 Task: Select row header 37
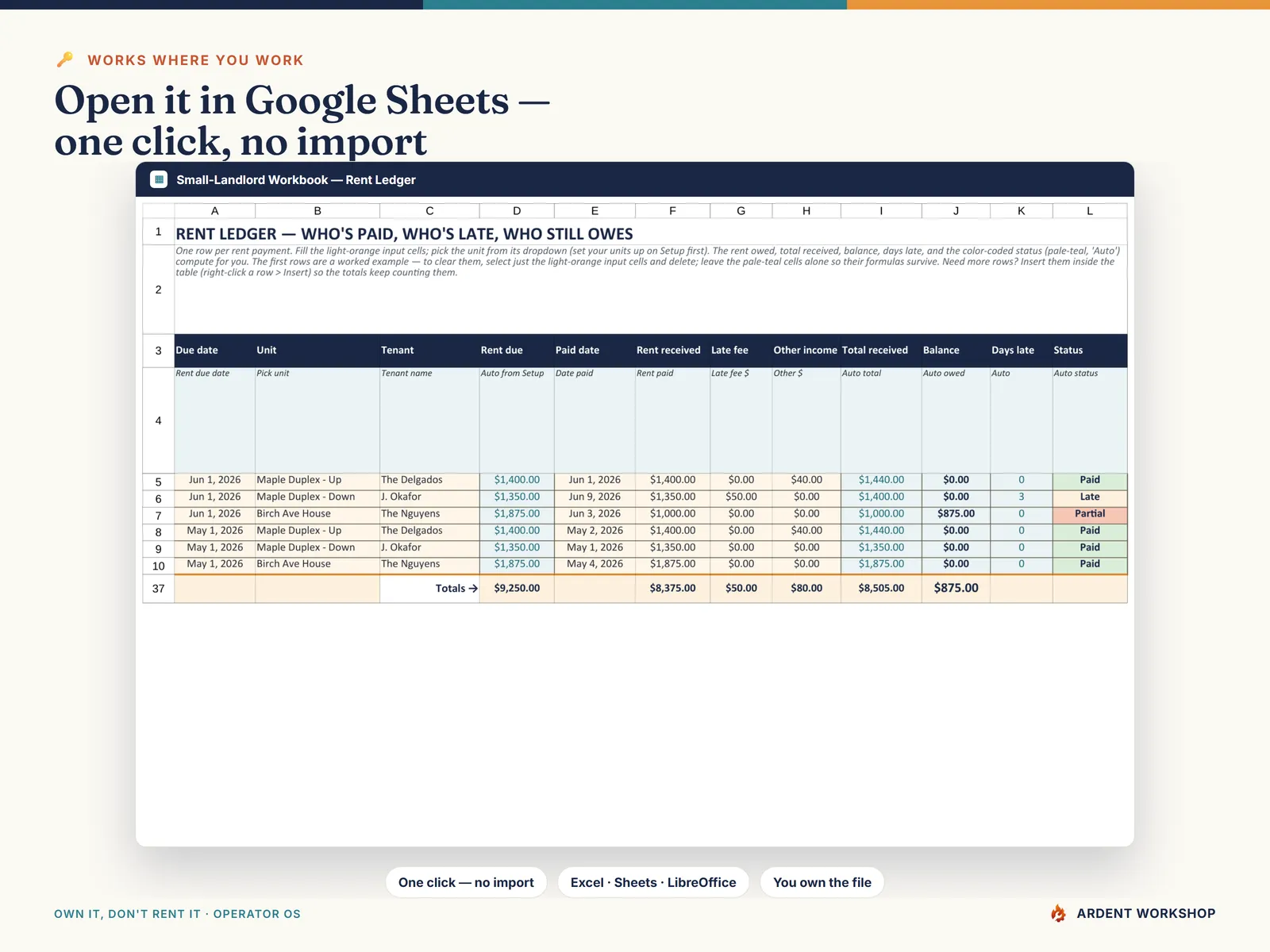click(159, 589)
